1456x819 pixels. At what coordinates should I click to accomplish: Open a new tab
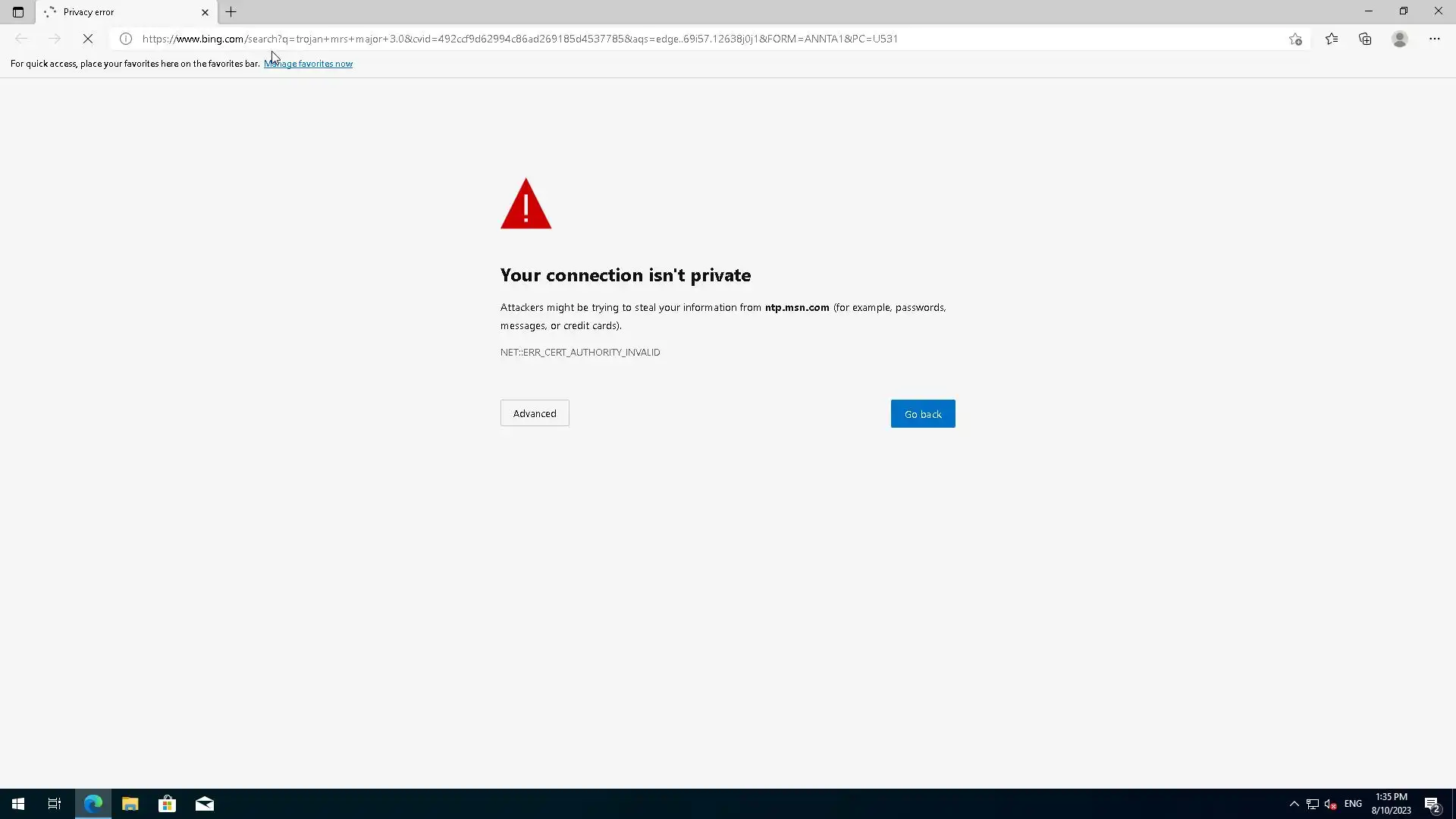[231, 12]
